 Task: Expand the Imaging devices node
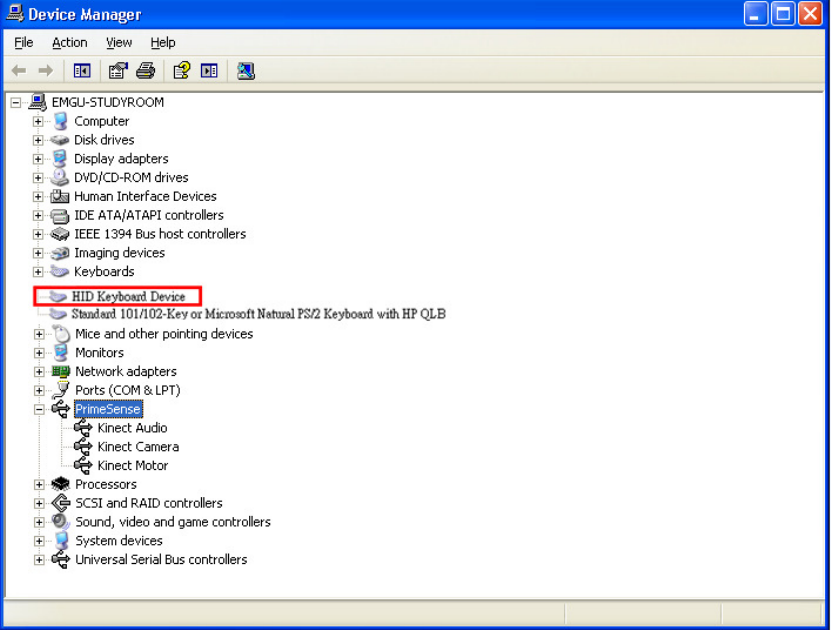point(38,253)
